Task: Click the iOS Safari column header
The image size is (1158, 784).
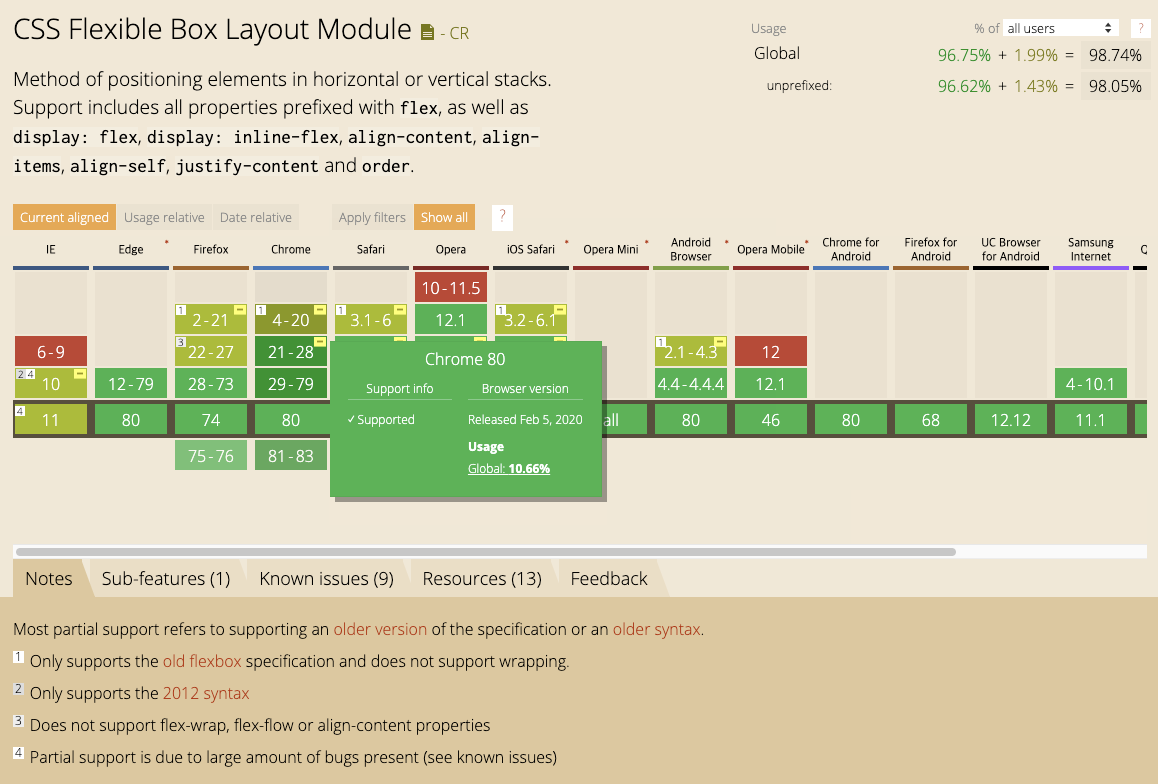Action: point(530,250)
